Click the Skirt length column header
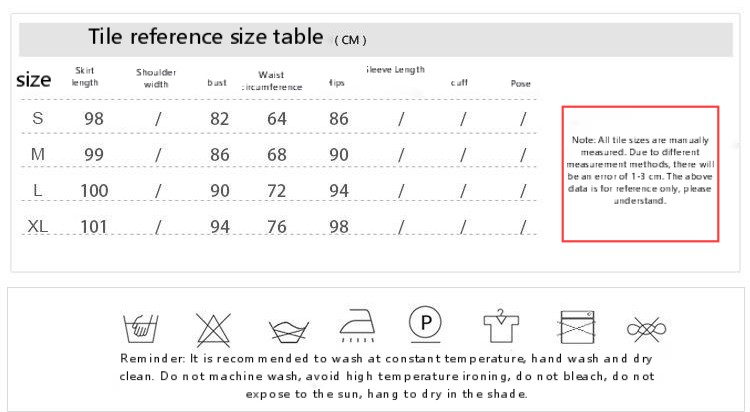This screenshot has height=412, width=750. pyautogui.click(x=84, y=76)
